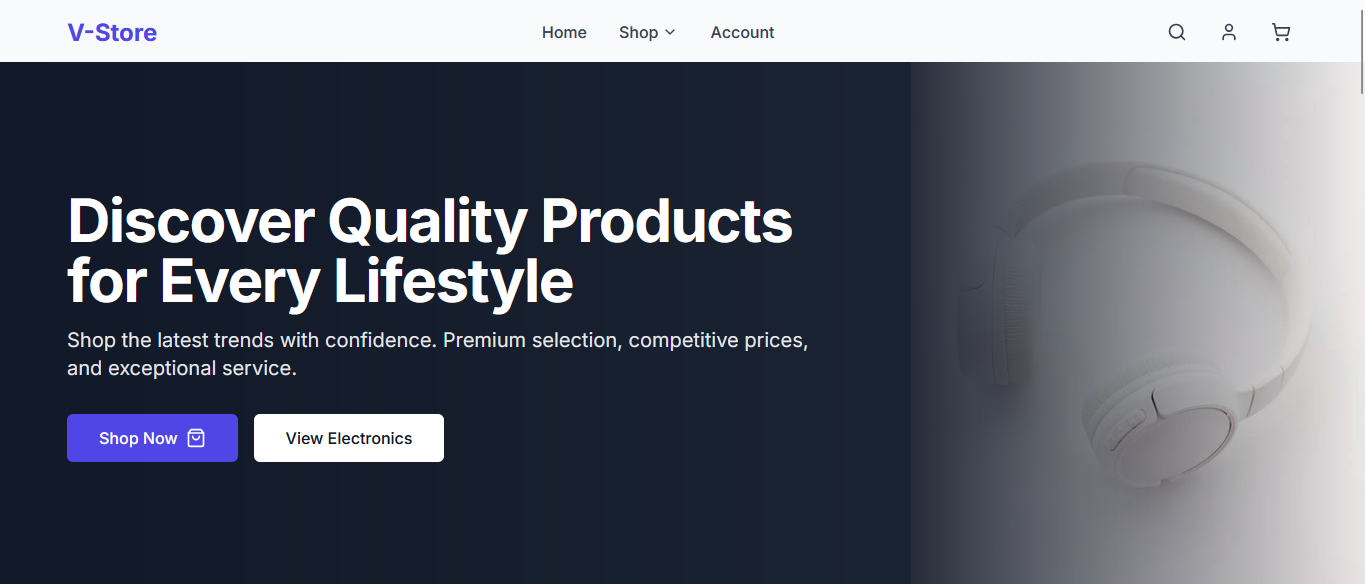Viewport: 1365px width, 584px height.
Task: Click the cart icon at far right
Action: tap(1280, 31)
